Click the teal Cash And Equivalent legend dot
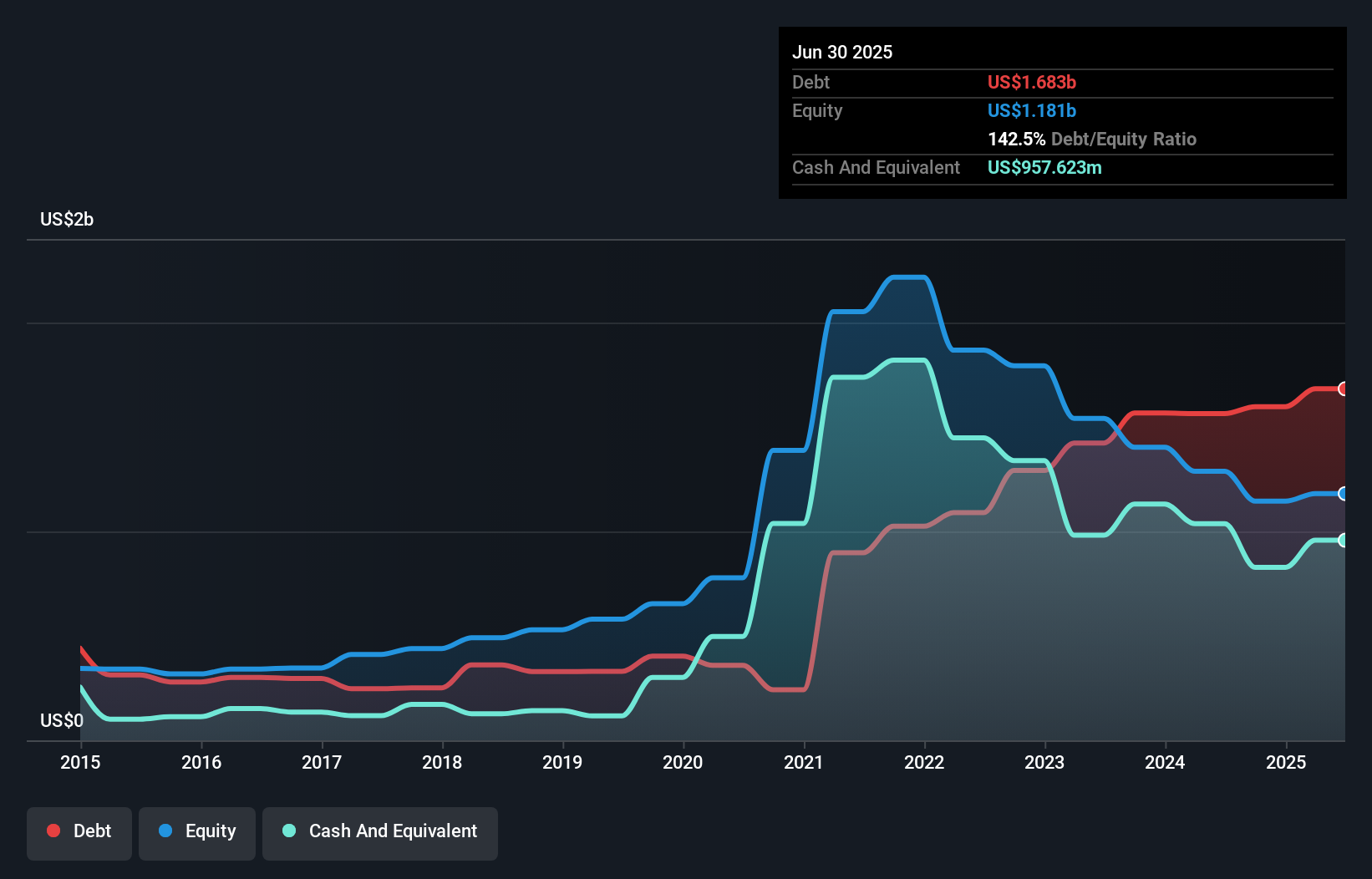 [x=287, y=831]
